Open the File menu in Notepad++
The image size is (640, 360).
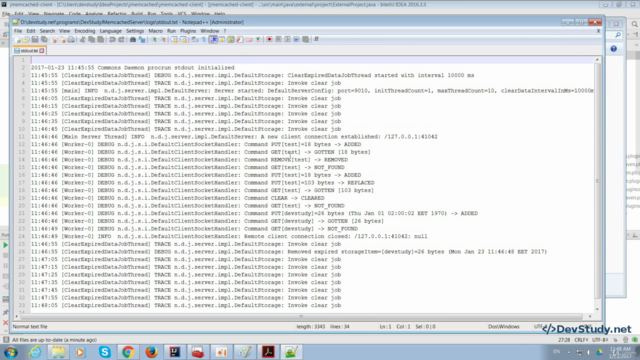click(18, 31)
